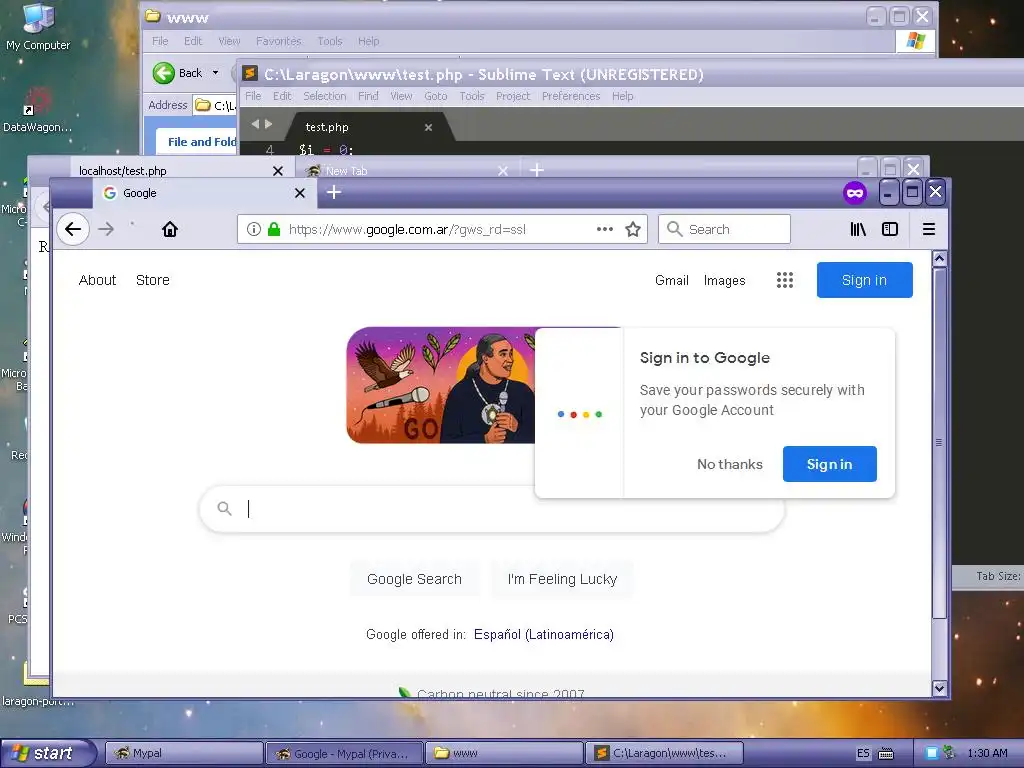Open Project menu in Sublime Text
The width and height of the screenshot is (1024, 768).
pyautogui.click(x=513, y=96)
